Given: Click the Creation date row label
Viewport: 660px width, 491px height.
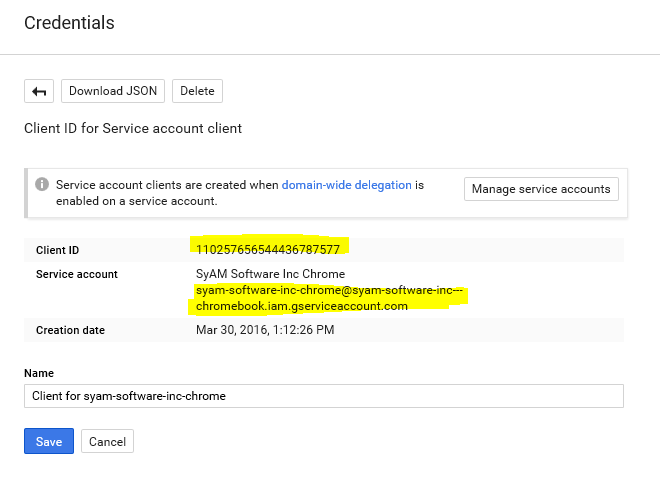Looking at the screenshot, I should click(70, 330).
